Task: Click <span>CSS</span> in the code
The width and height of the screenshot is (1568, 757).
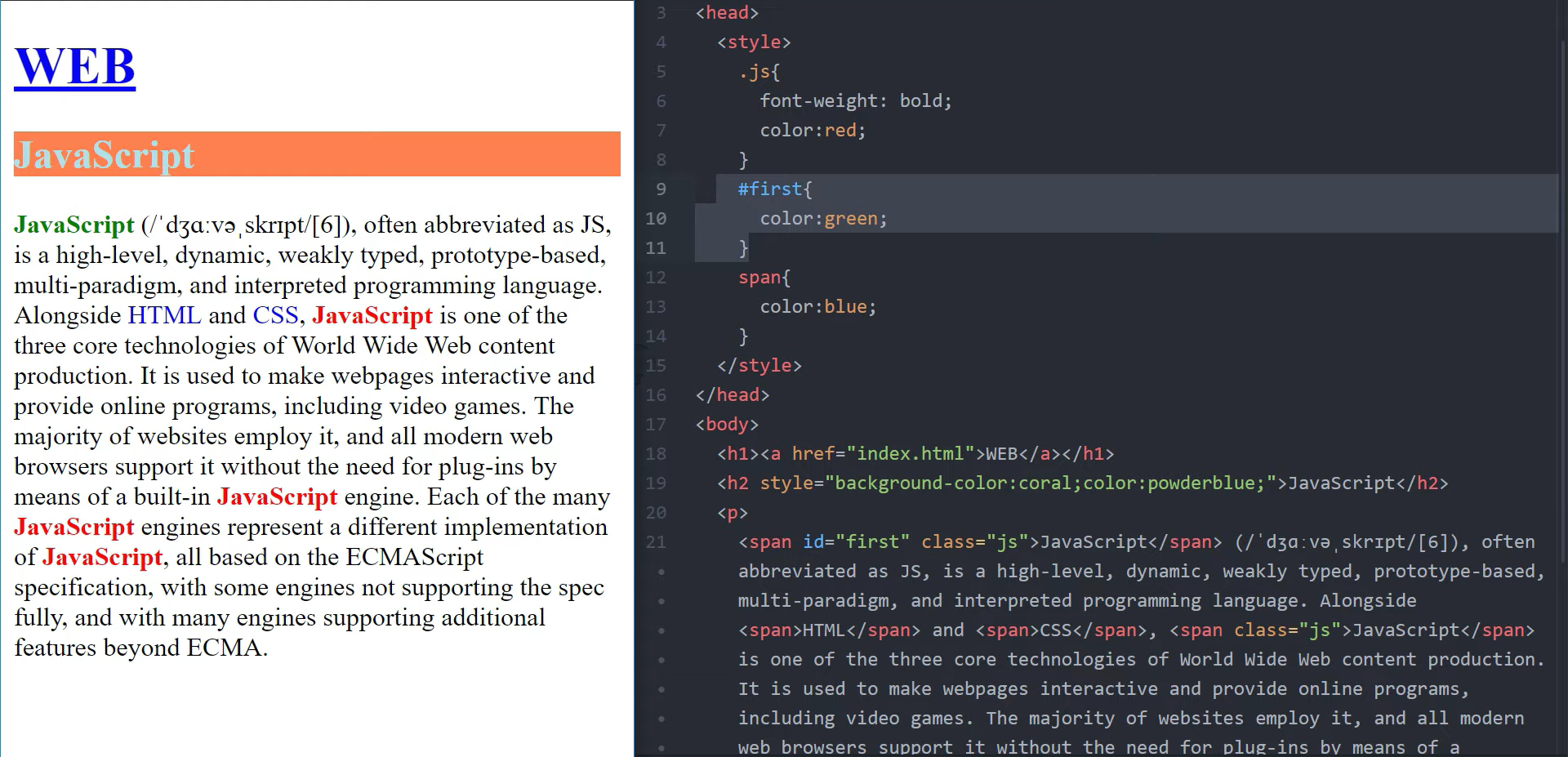Action: coord(1062,630)
